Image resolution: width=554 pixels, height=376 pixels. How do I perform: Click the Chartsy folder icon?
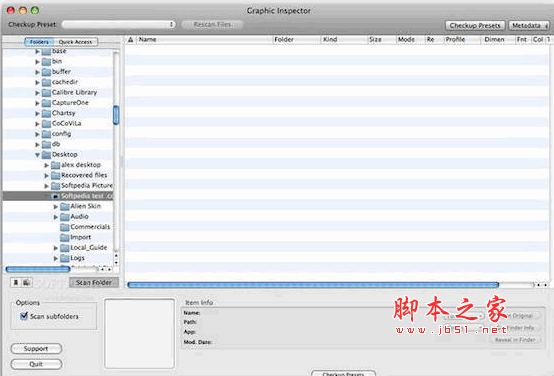(46, 113)
